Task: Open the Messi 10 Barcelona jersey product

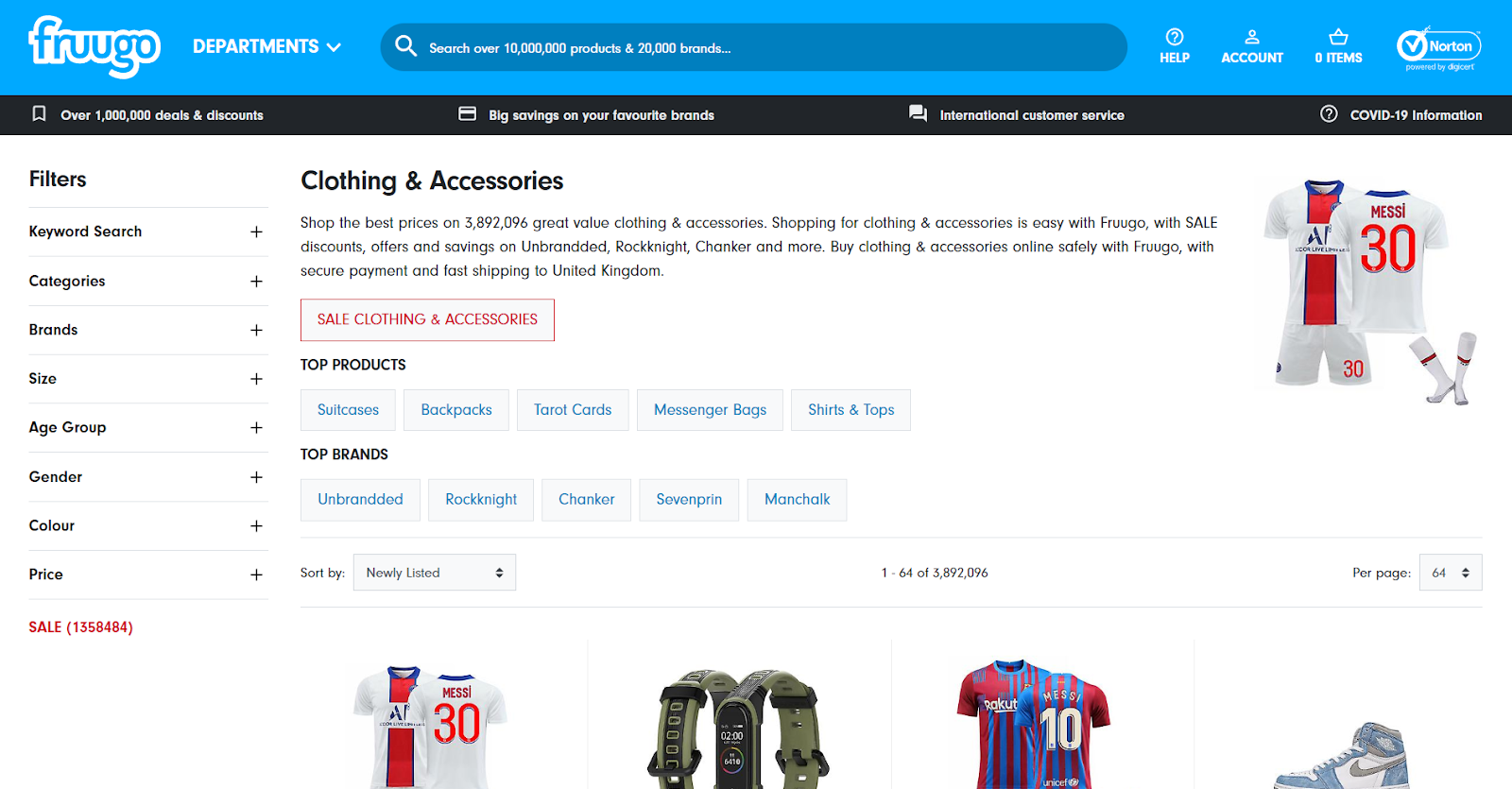Action: click(1033, 724)
